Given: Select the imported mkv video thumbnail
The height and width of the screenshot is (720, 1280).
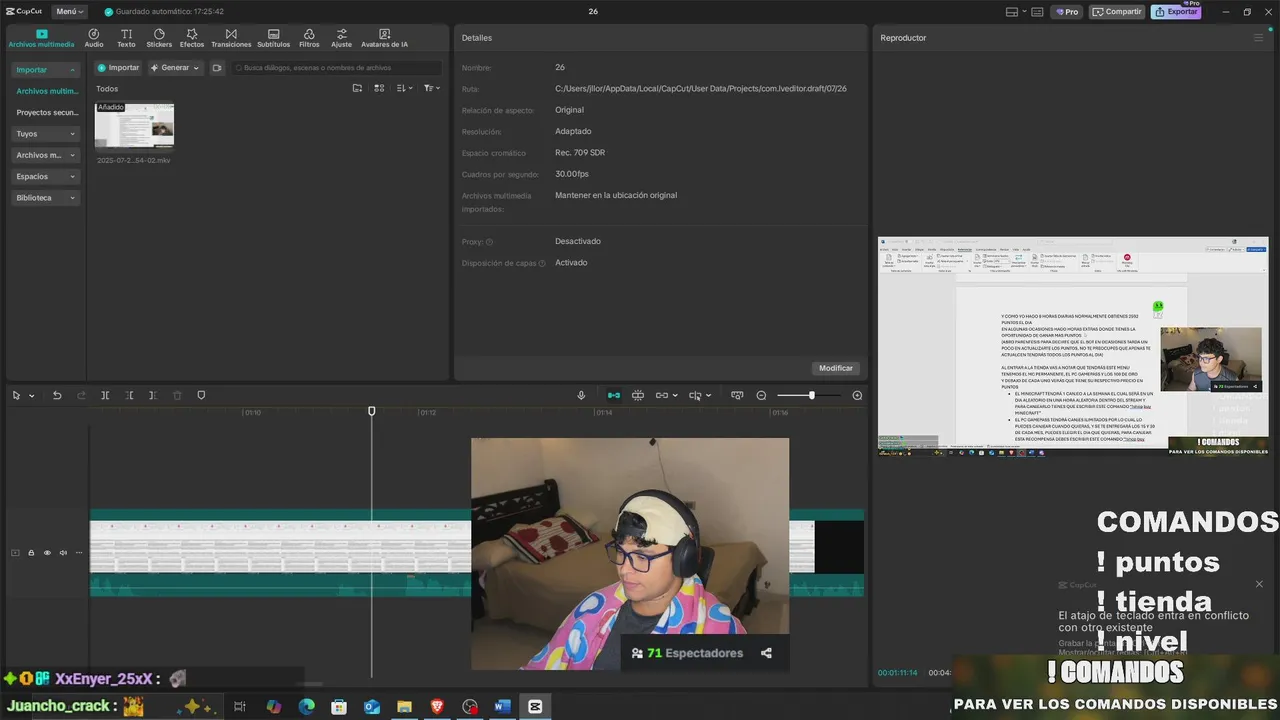Looking at the screenshot, I should point(134,126).
